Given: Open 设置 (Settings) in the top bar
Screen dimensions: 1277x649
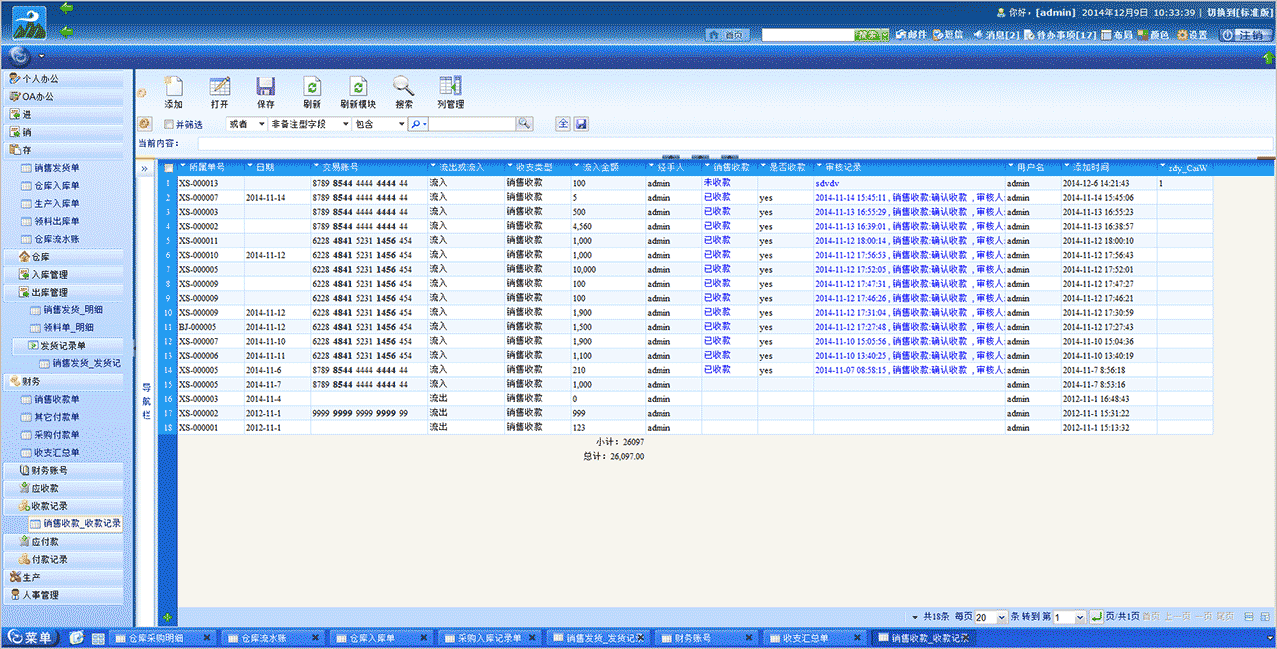Looking at the screenshot, I should click(1191, 35).
